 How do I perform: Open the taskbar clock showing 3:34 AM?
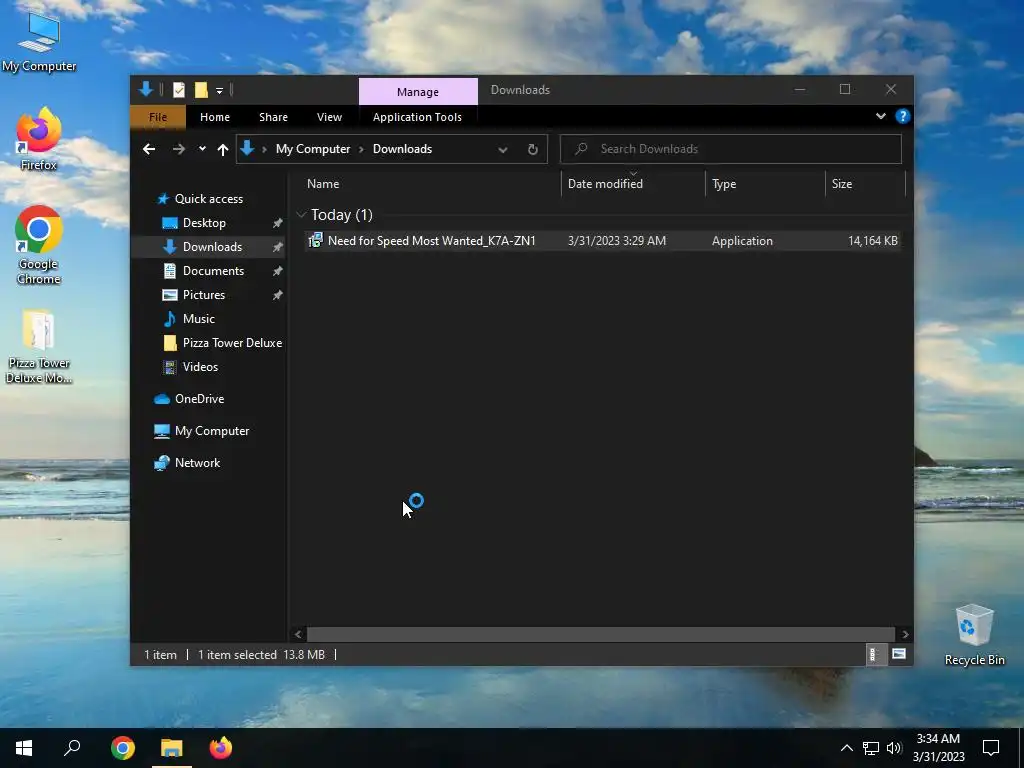click(938, 748)
